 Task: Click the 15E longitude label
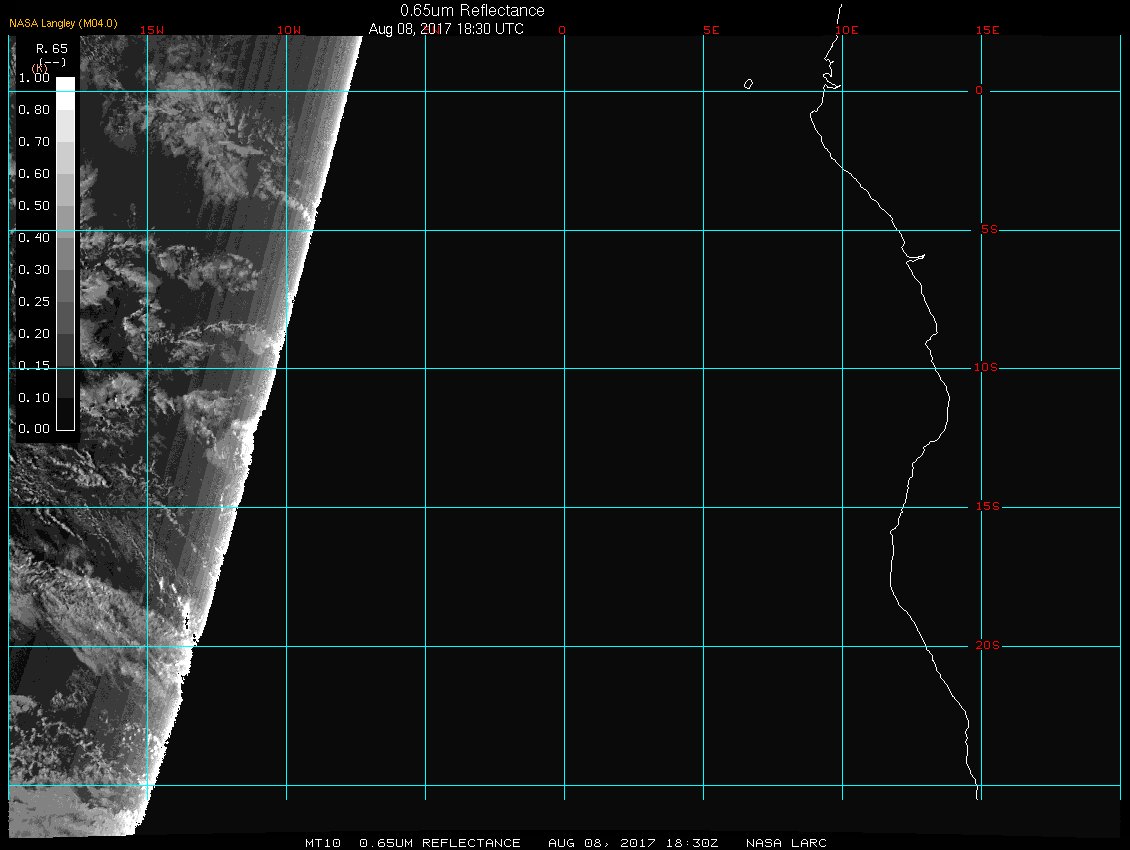(x=988, y=30)
